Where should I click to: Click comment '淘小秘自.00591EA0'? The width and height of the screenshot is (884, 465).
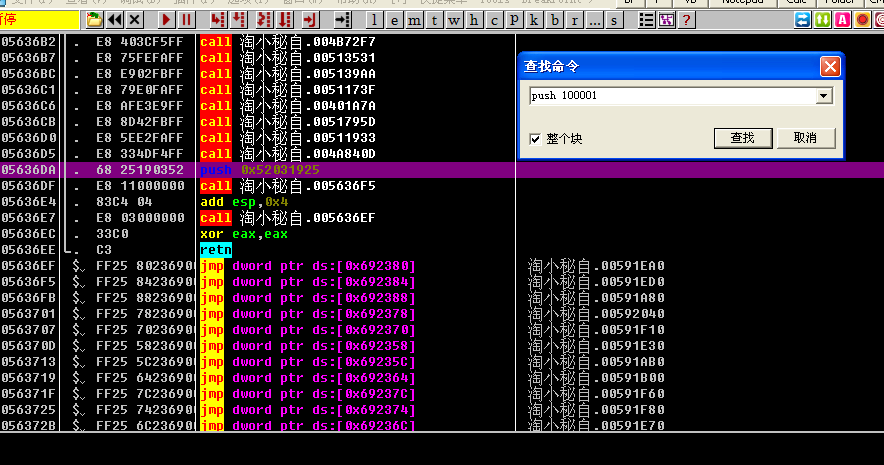(596, 266)
